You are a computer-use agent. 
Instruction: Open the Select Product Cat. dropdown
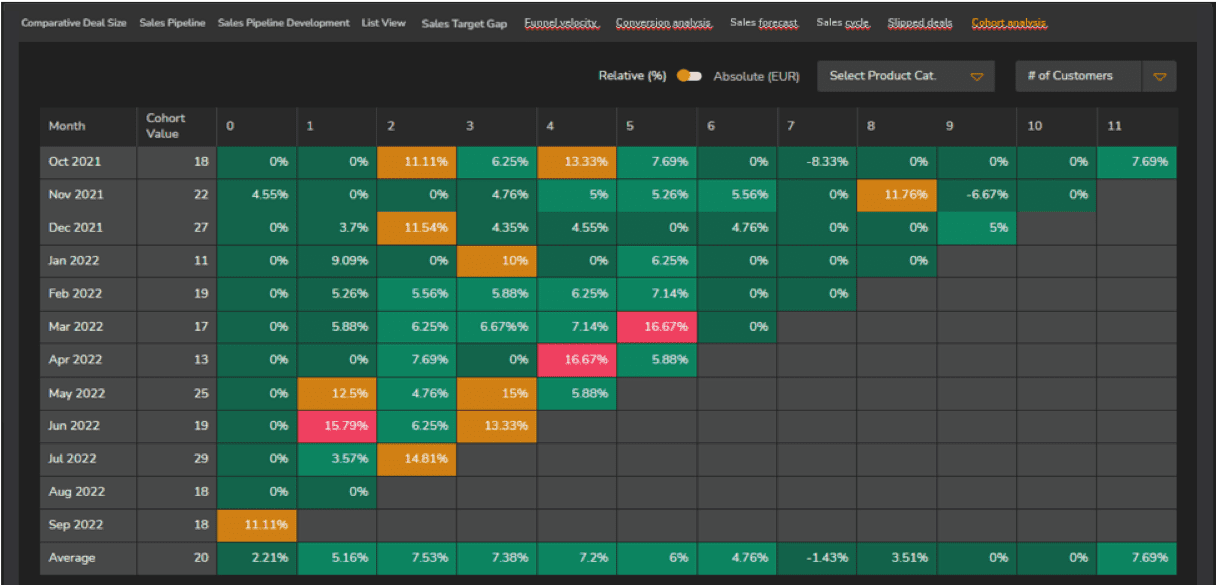[905, 77]
